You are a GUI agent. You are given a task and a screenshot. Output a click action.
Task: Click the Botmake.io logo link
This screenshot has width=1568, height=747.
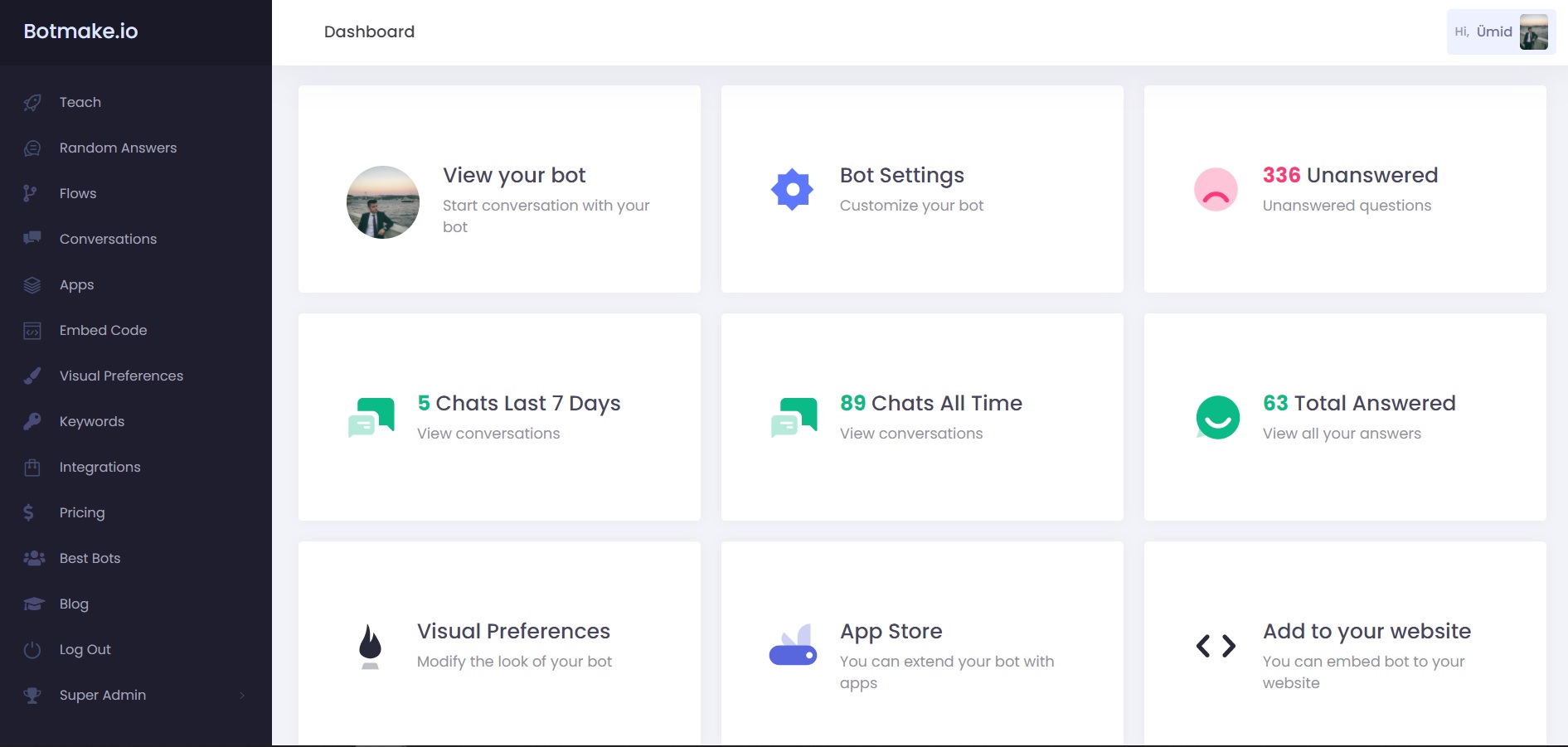80,32
